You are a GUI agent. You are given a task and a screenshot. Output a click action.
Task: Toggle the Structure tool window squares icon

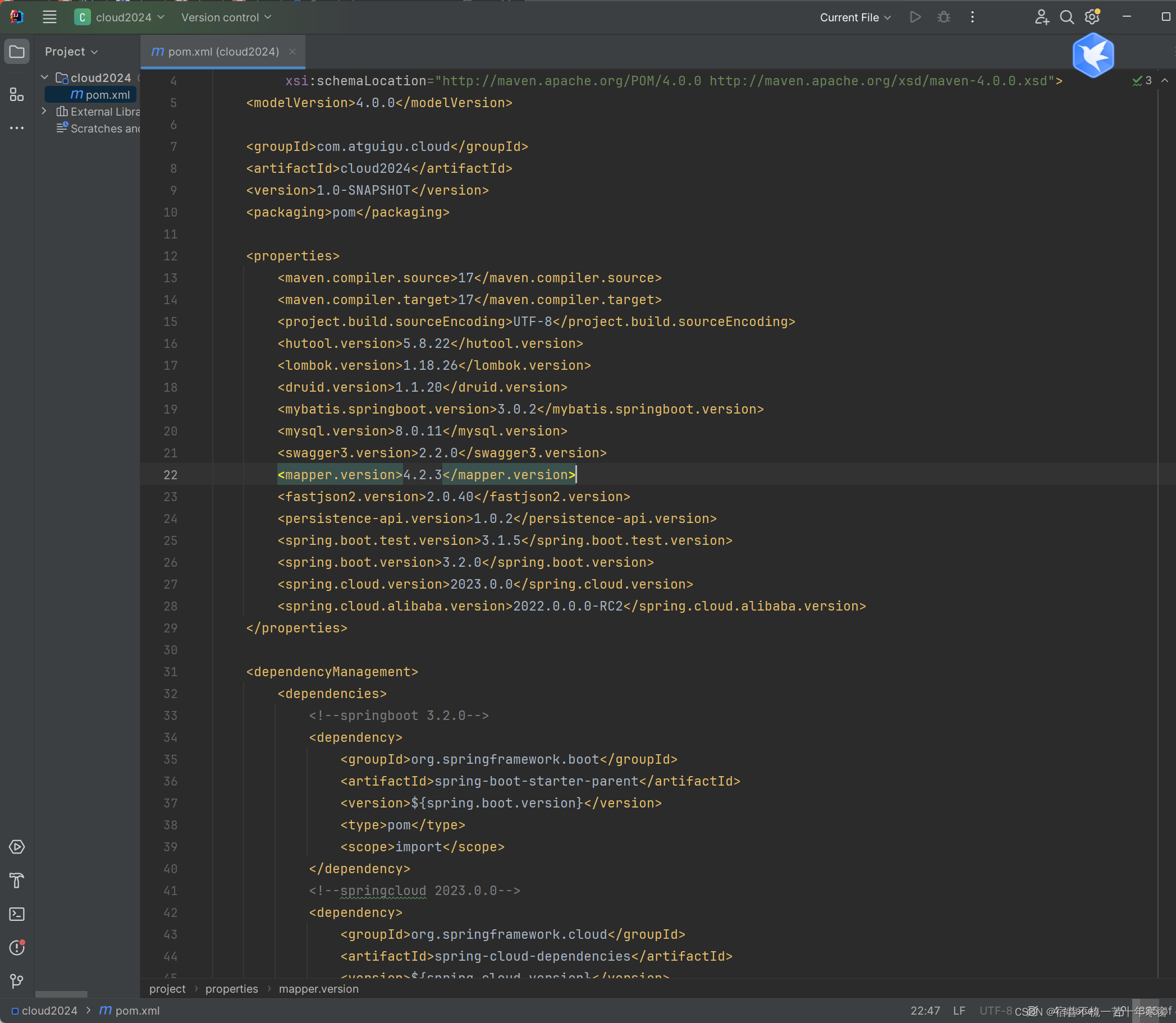17,95
